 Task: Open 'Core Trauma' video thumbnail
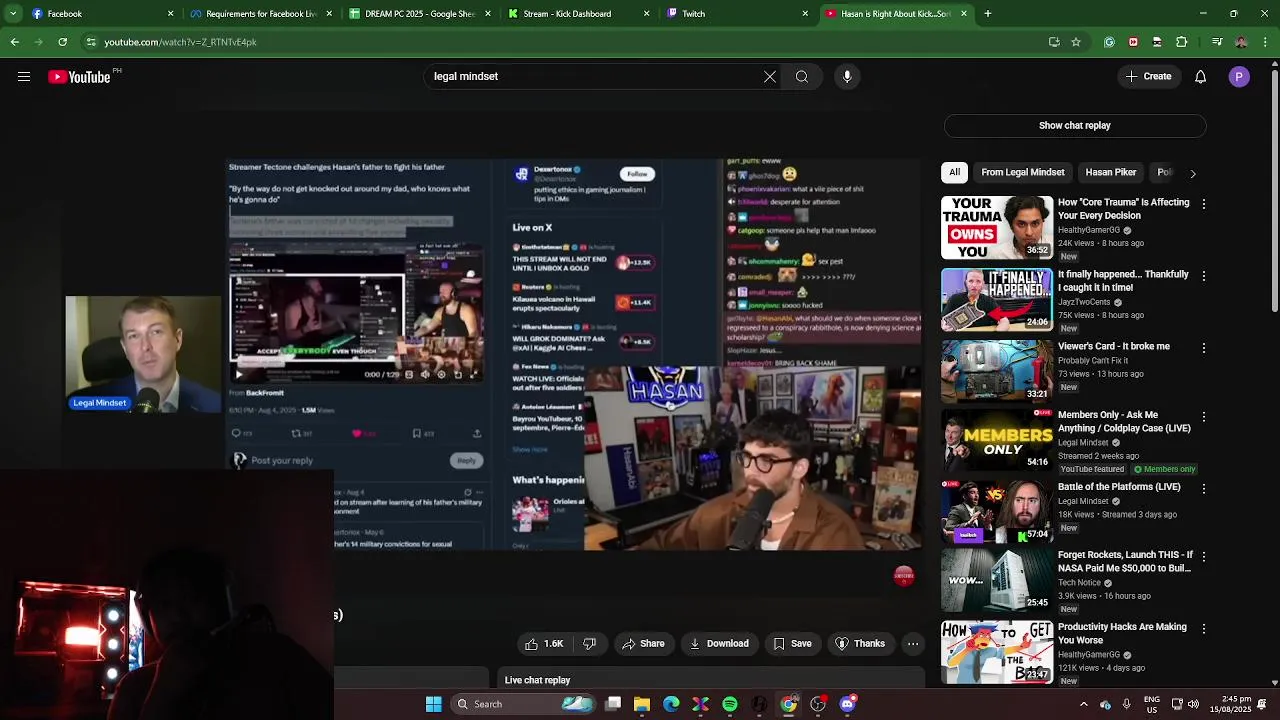(997, 228)
